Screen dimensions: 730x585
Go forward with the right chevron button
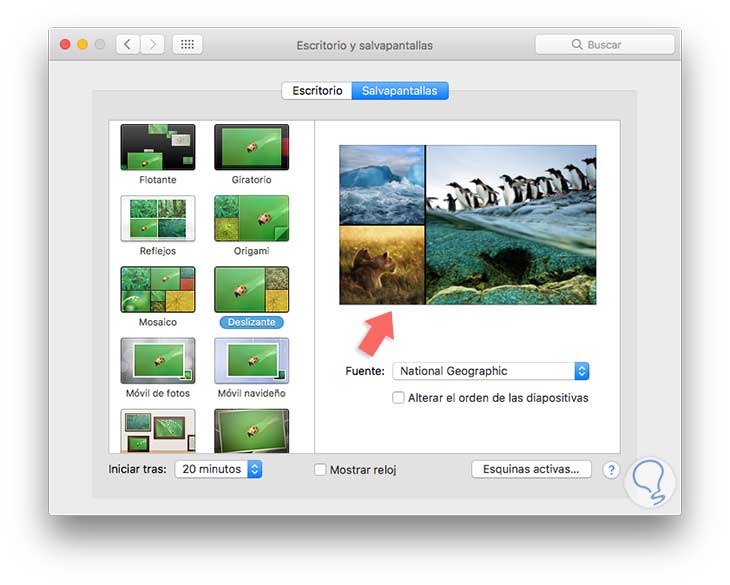(152, 44)
